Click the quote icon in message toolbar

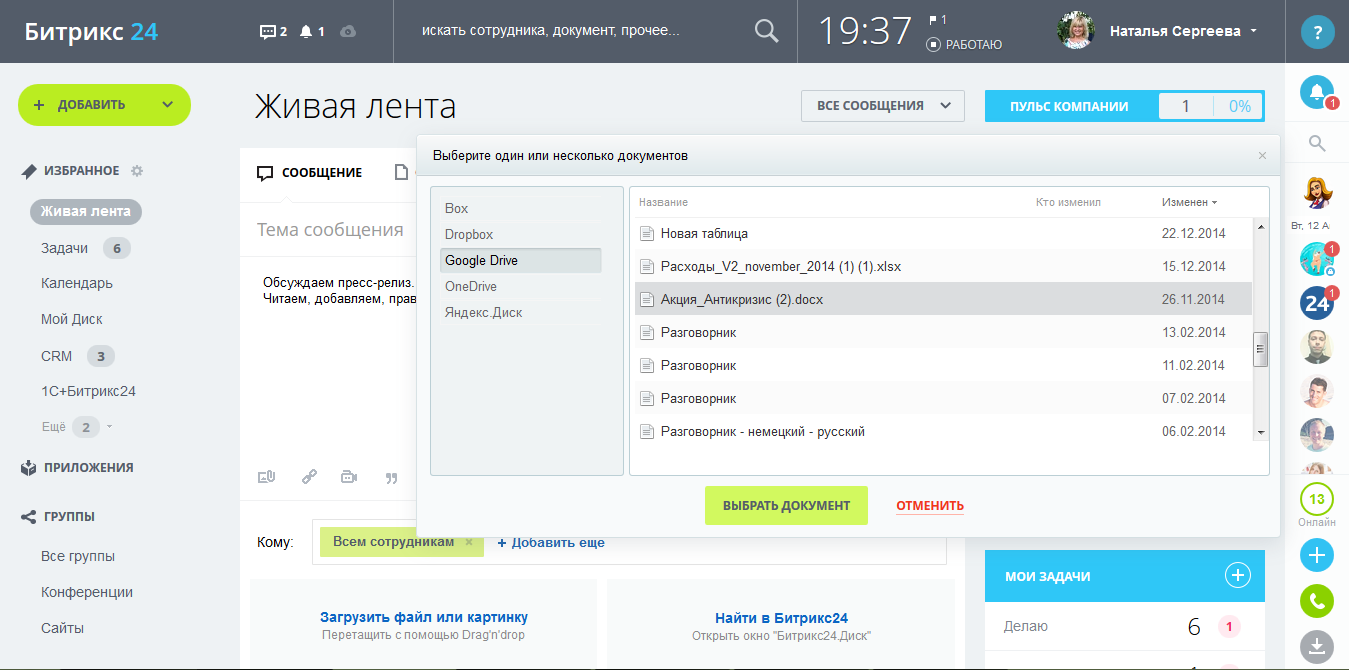391,478
